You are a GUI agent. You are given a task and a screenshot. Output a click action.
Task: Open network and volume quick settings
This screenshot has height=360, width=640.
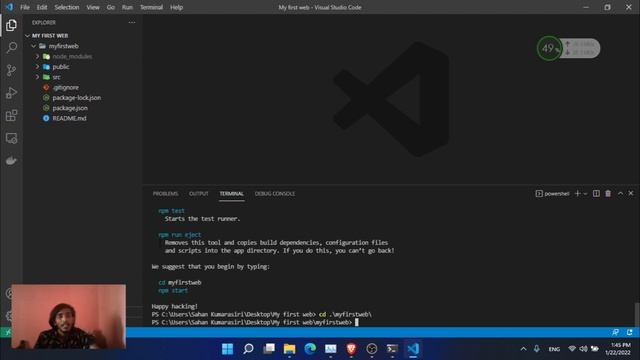(x=583, y=349)
